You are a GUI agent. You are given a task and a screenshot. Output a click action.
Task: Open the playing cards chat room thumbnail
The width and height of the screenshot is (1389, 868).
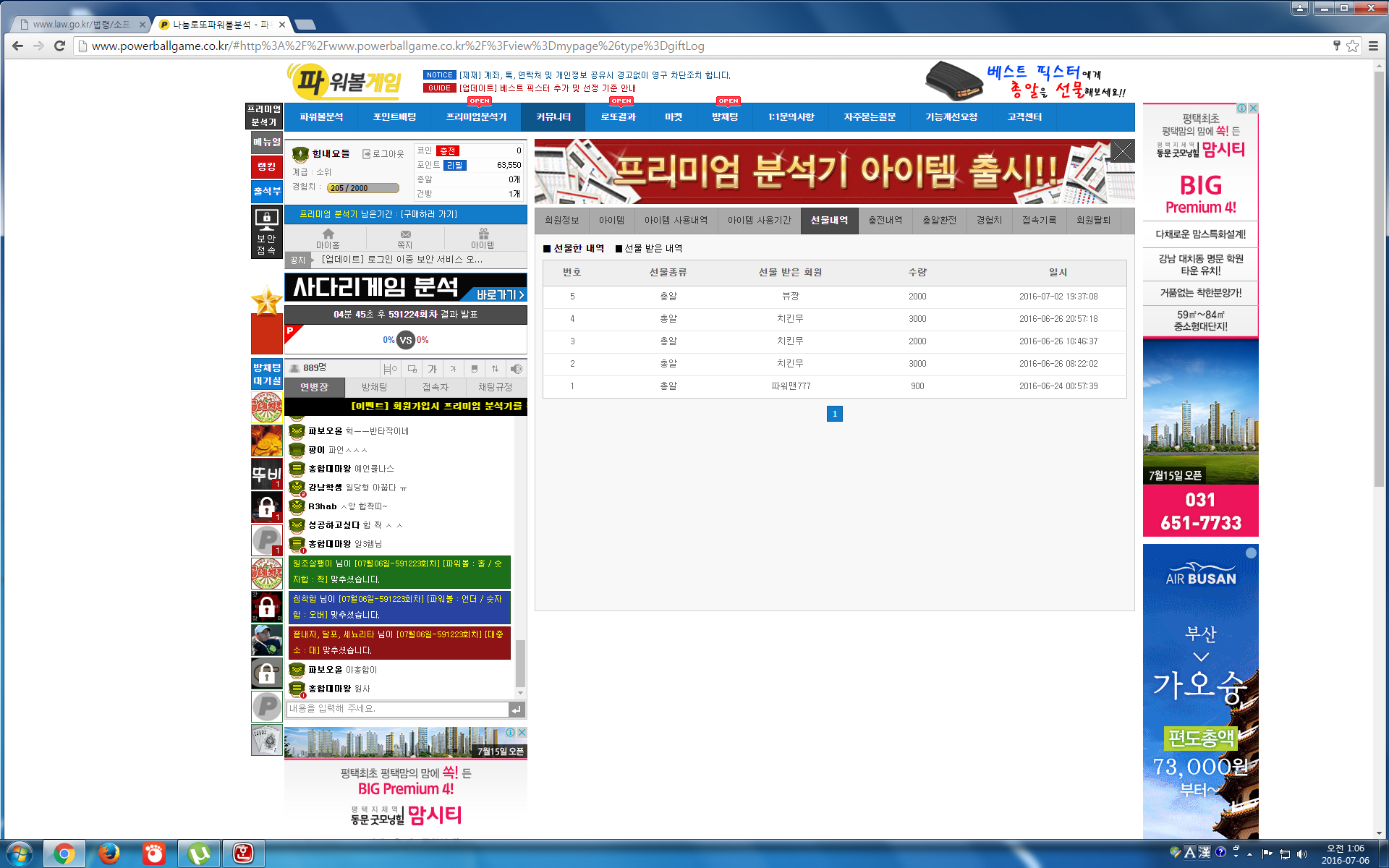pyautogui.click(x=266, y=740)
